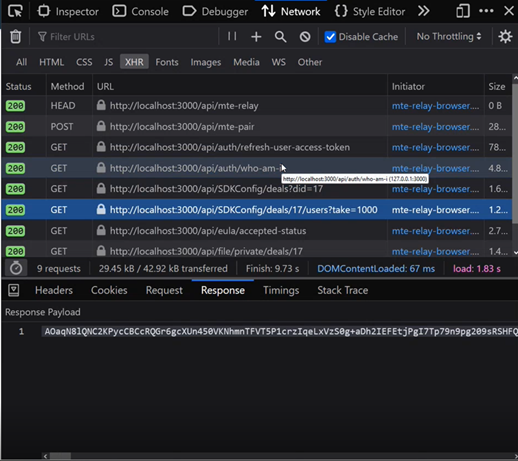Filter by Images requests
This screenshot has height=461, width=518.
tap(206, 62)
